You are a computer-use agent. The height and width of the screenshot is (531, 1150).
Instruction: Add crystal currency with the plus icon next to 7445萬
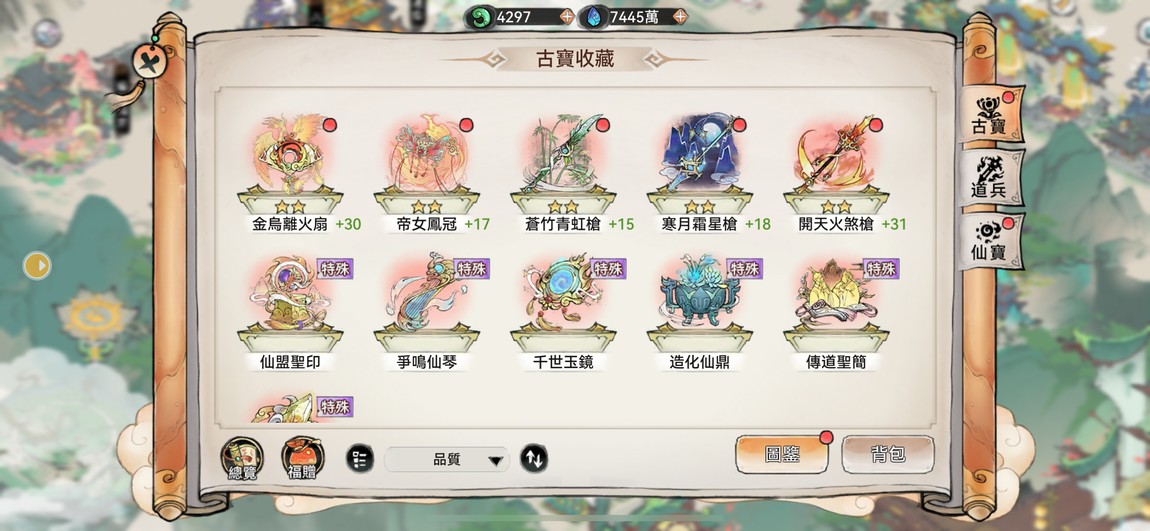(680, 16)
